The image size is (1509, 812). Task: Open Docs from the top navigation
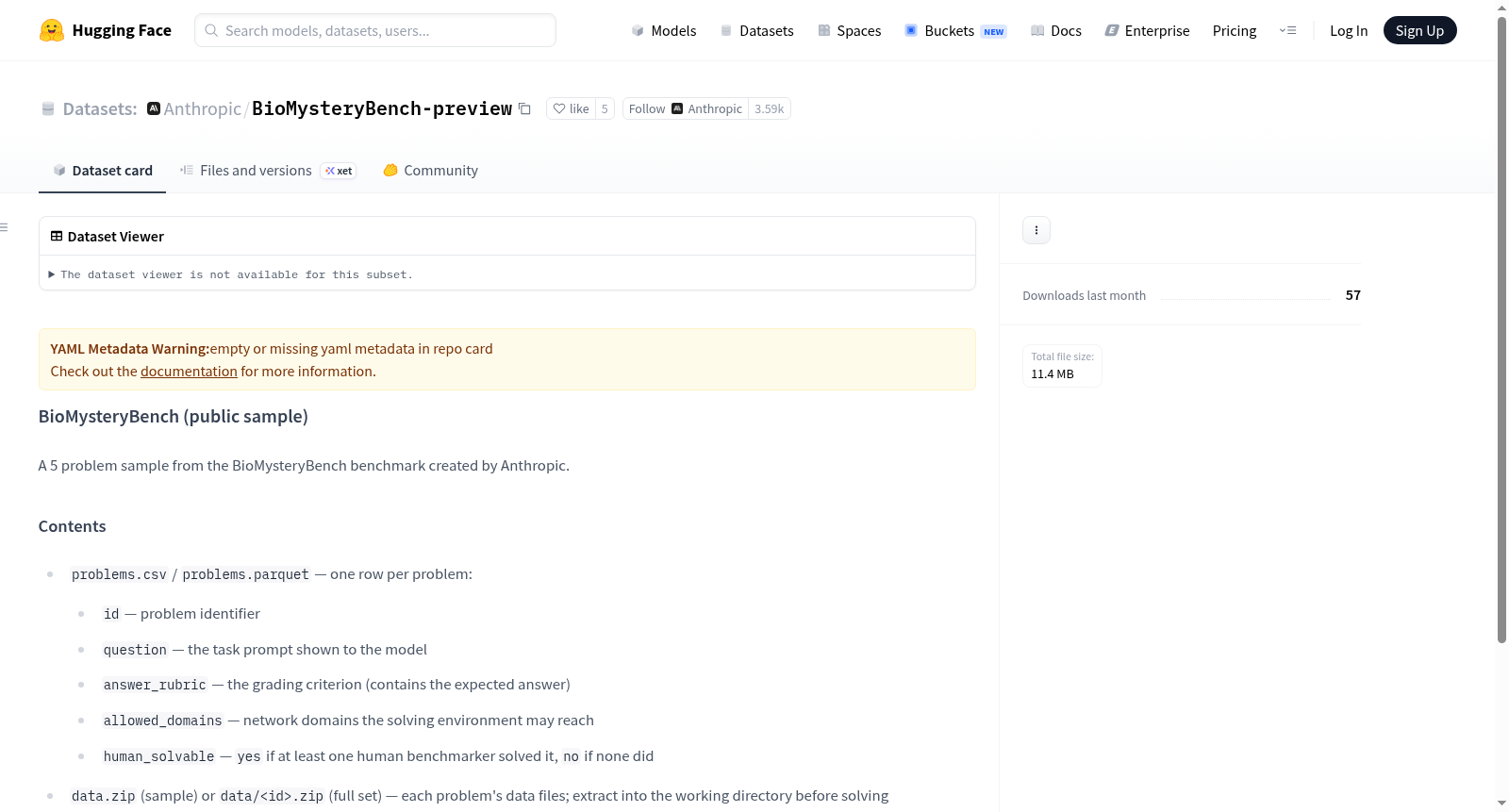1056,30
